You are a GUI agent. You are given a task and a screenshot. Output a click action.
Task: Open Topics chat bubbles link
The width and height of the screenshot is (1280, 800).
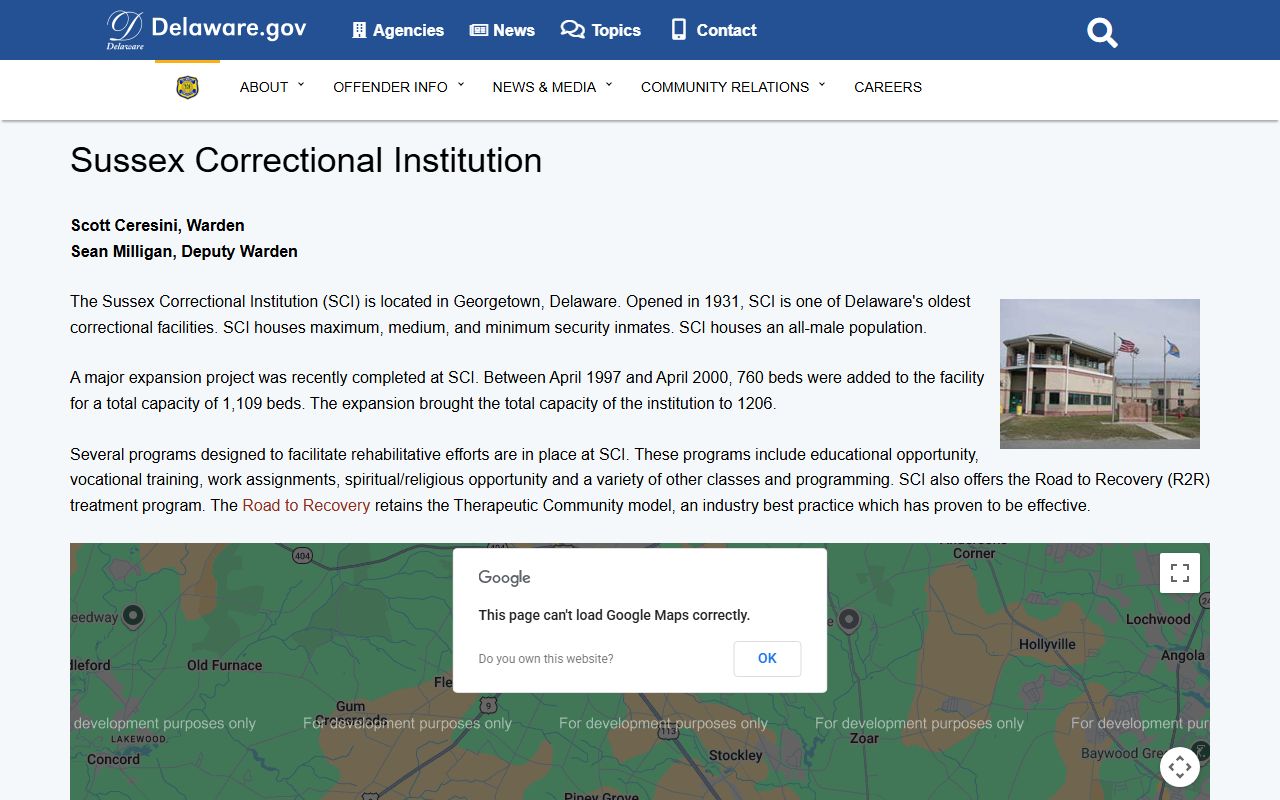[x=600, y=30]
